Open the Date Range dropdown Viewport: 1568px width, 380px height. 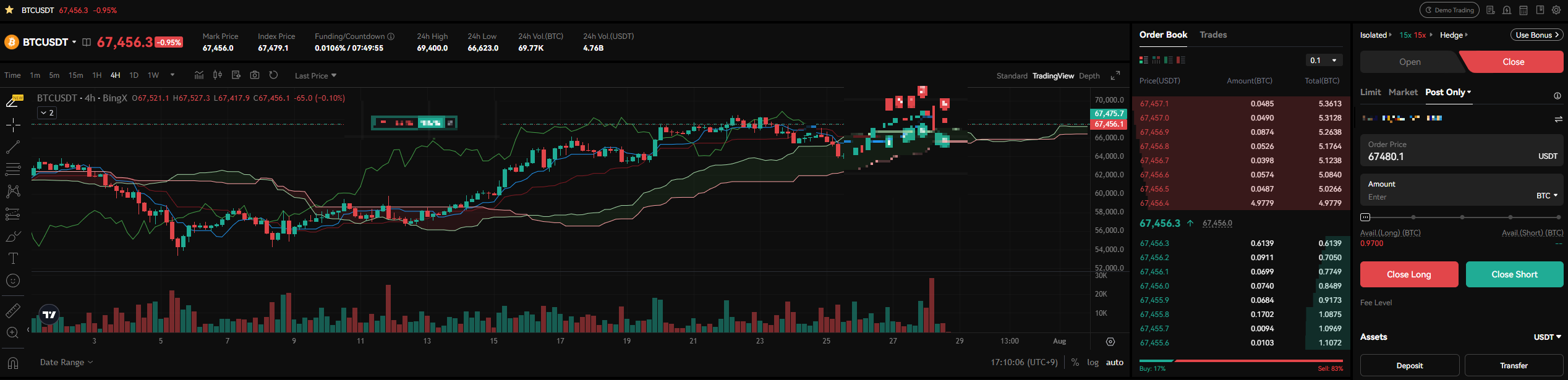(66, 362)
